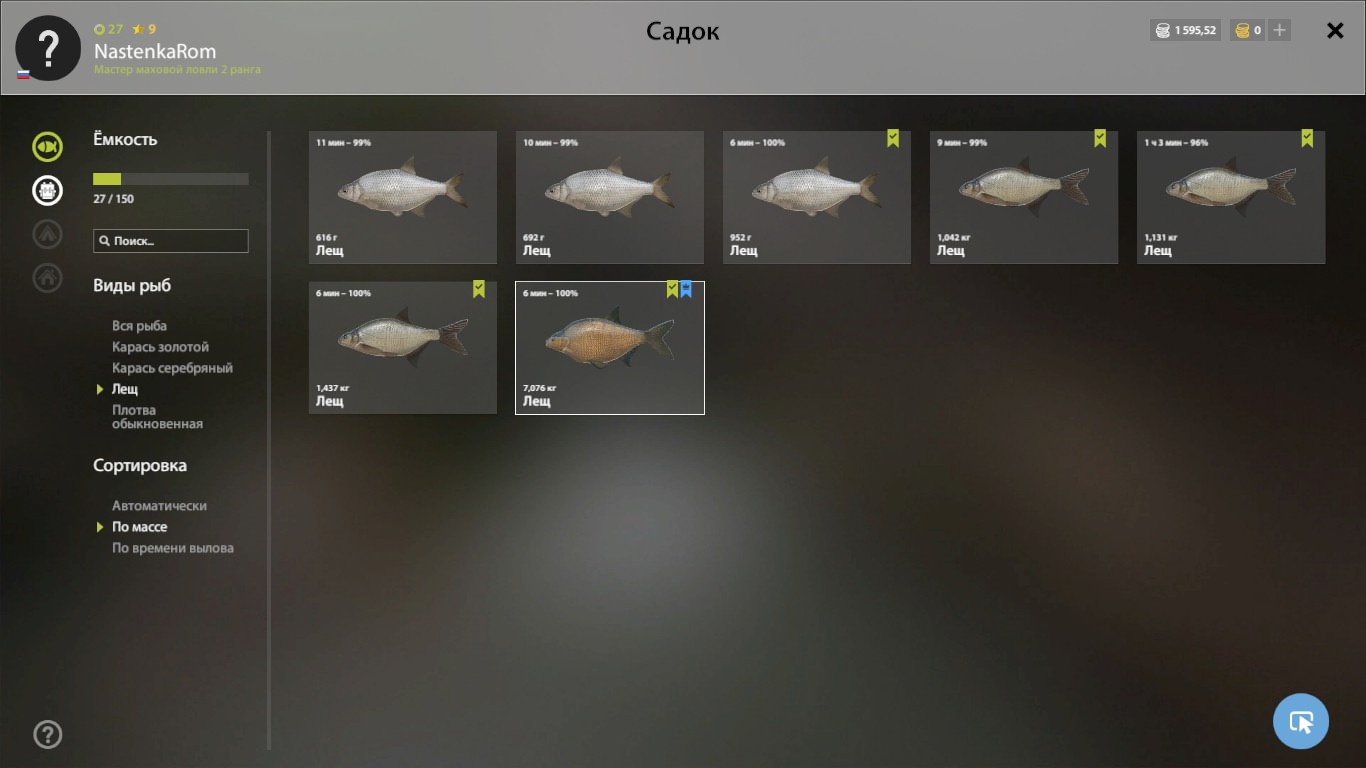Click the blue cursor selection button

[1301, 721]
